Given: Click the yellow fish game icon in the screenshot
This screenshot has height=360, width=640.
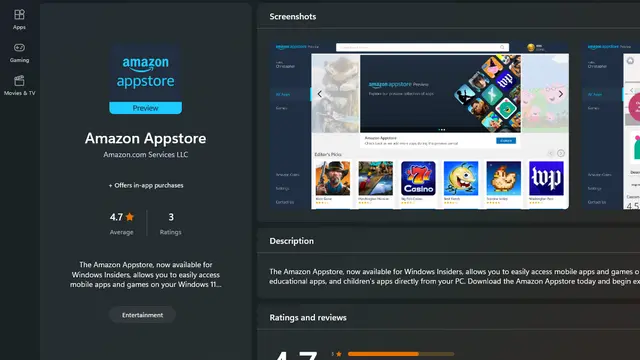Looking at the screenshot, I should coord(461,178).
